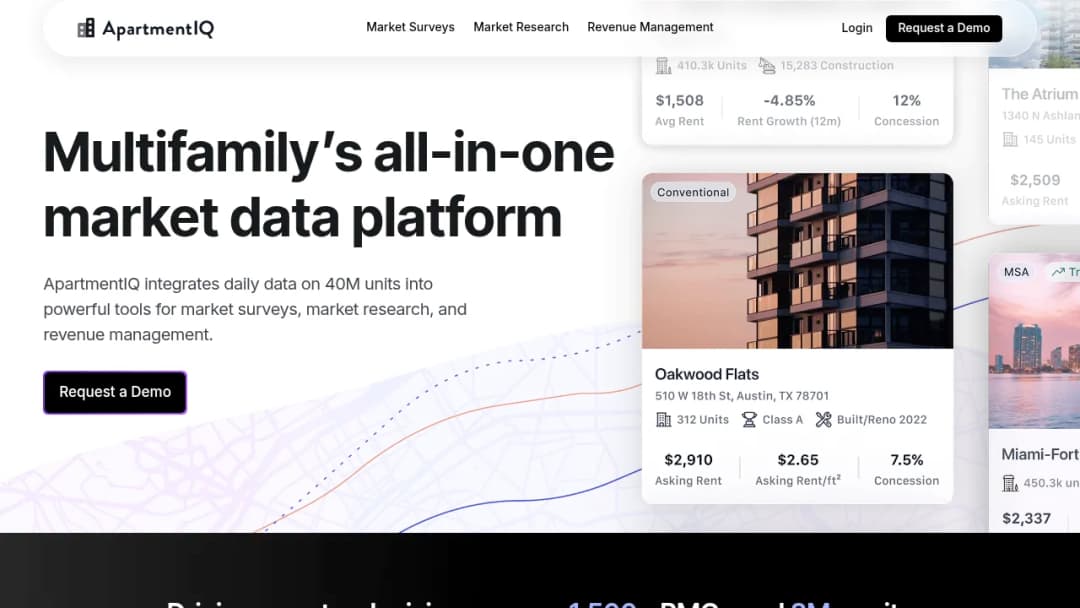Click the building icon next to 410.3k Units

[663, 65]
